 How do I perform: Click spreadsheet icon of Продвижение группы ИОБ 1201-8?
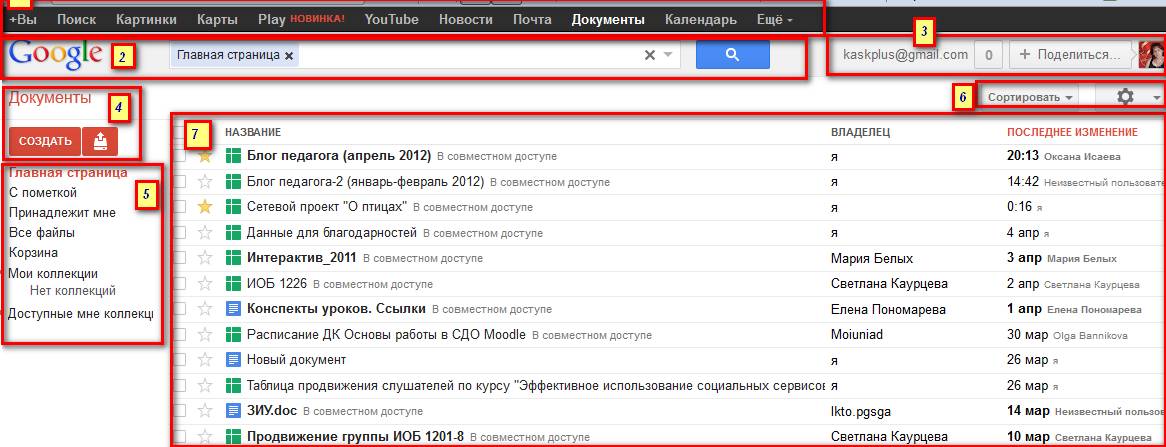tap(233, 436)
